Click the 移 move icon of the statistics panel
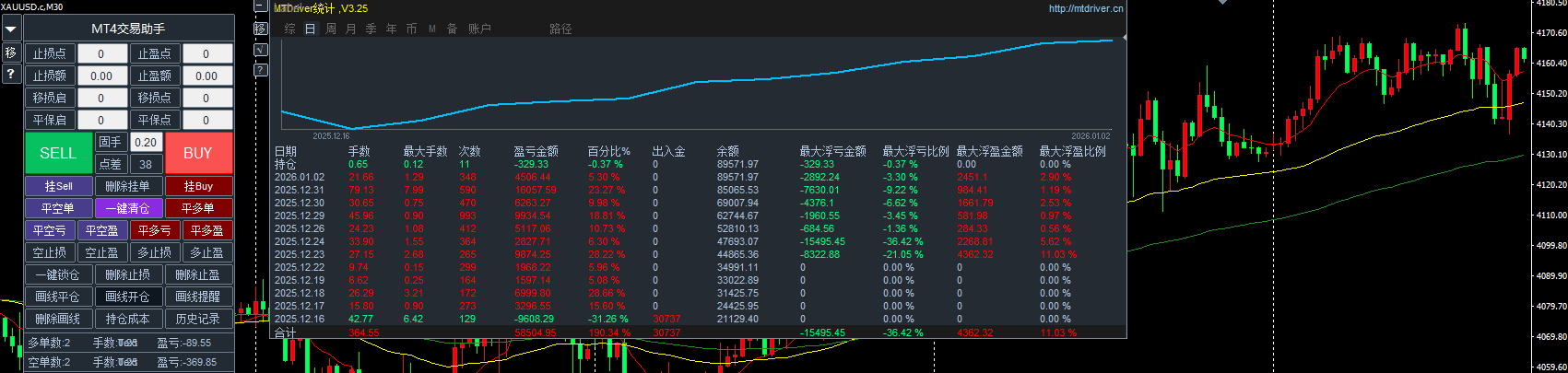Viewport: 1568px width, 373px height. [261, 29]
